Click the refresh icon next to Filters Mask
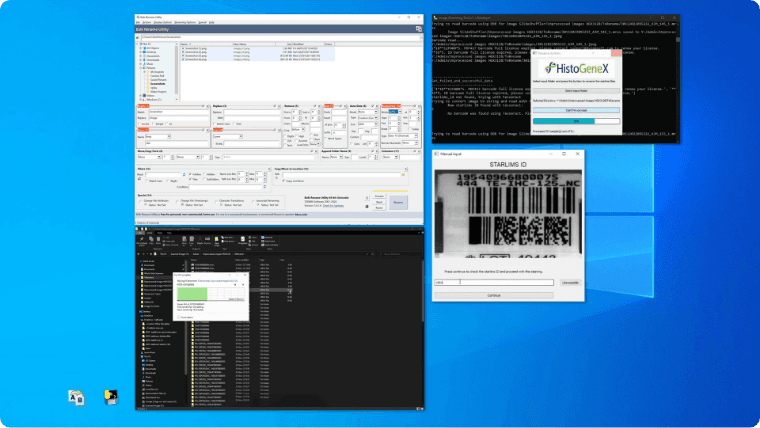 184,174
